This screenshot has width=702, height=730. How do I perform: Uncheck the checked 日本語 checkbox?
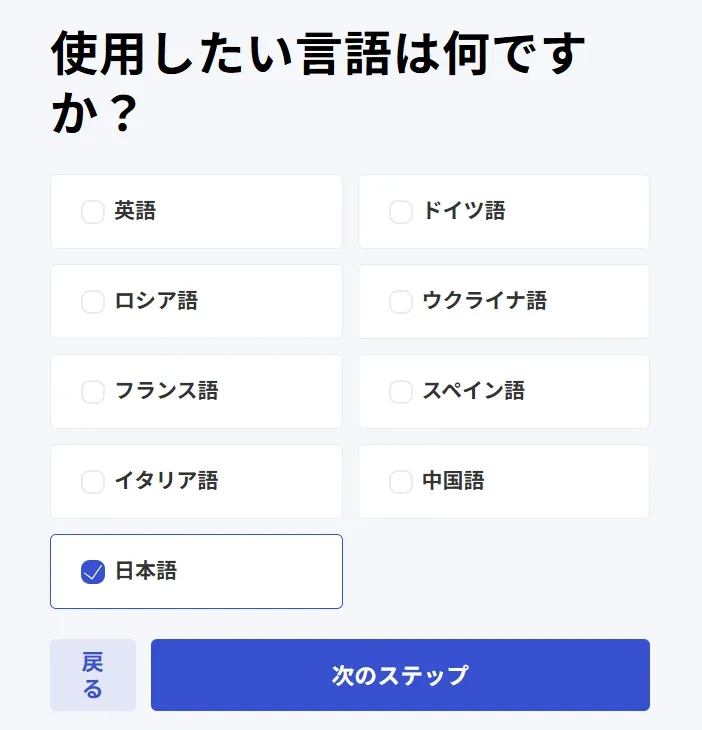(93, 572)
